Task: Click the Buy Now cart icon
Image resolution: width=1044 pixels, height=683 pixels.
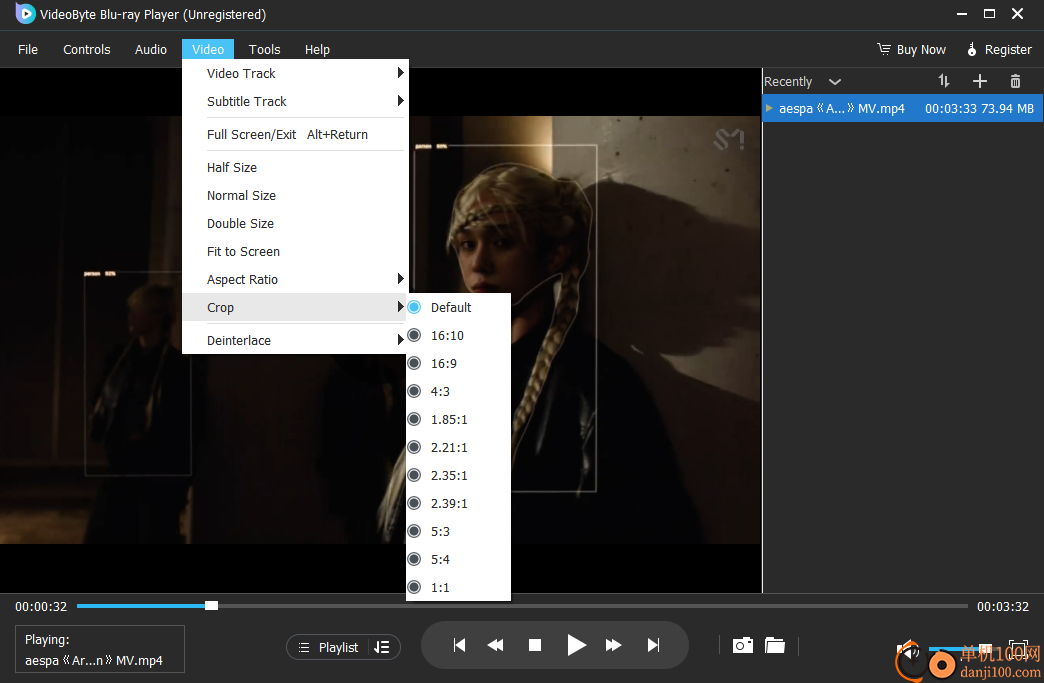Action: click(884, 49)
